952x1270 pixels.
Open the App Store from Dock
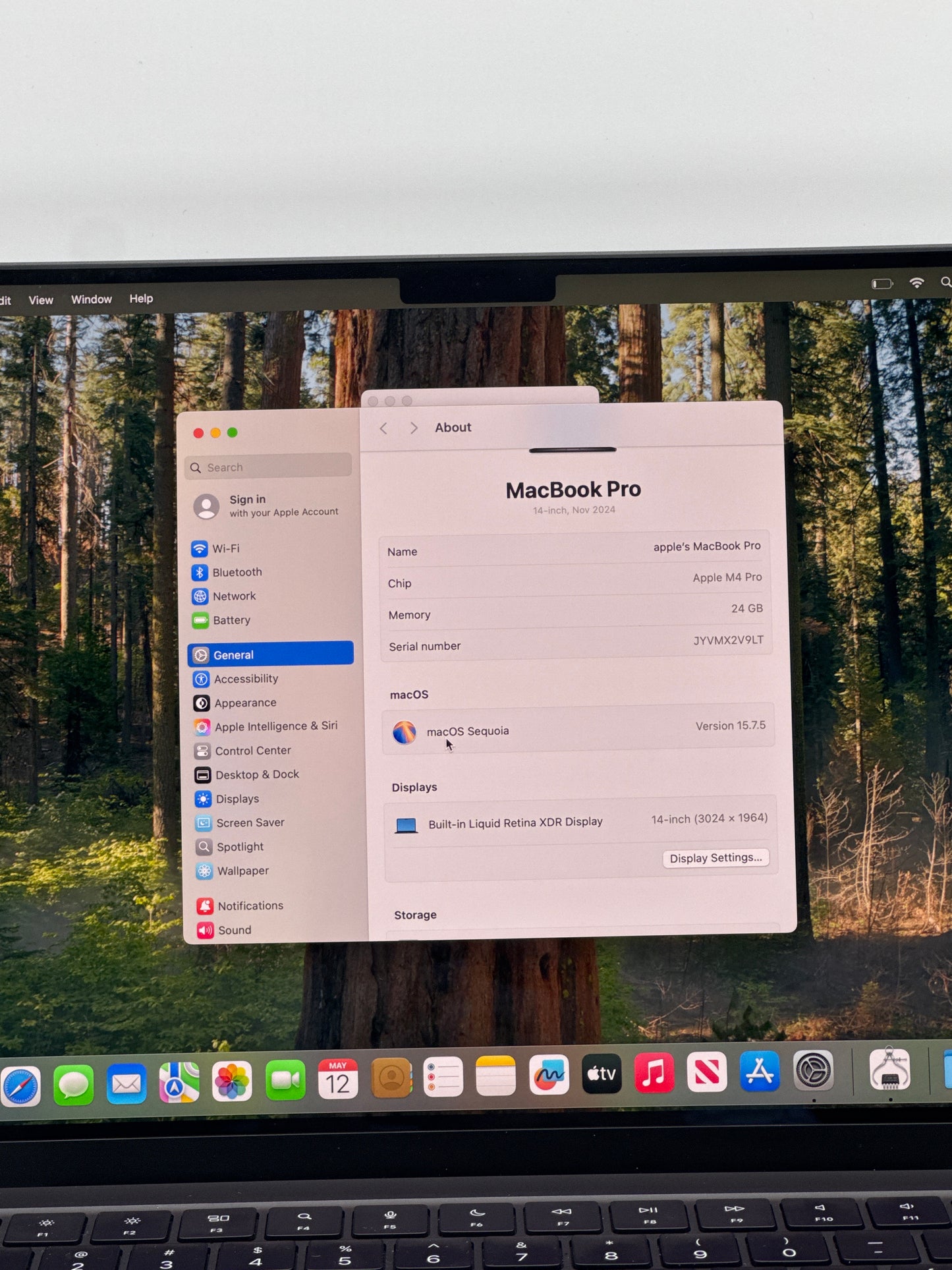pyautogui.click(x=760, y=1072)
